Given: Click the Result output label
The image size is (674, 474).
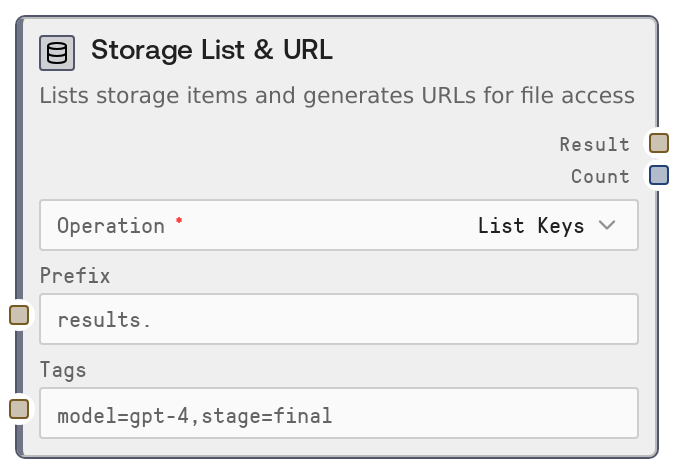Looking at the screenshot, I should 594,144.
